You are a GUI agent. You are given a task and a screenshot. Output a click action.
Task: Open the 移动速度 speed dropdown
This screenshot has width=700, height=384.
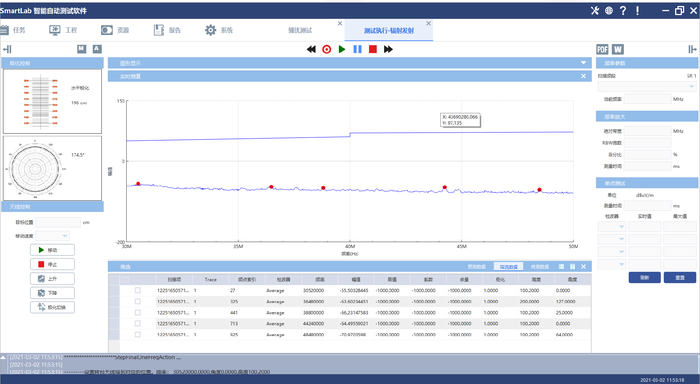pos(53,236)
